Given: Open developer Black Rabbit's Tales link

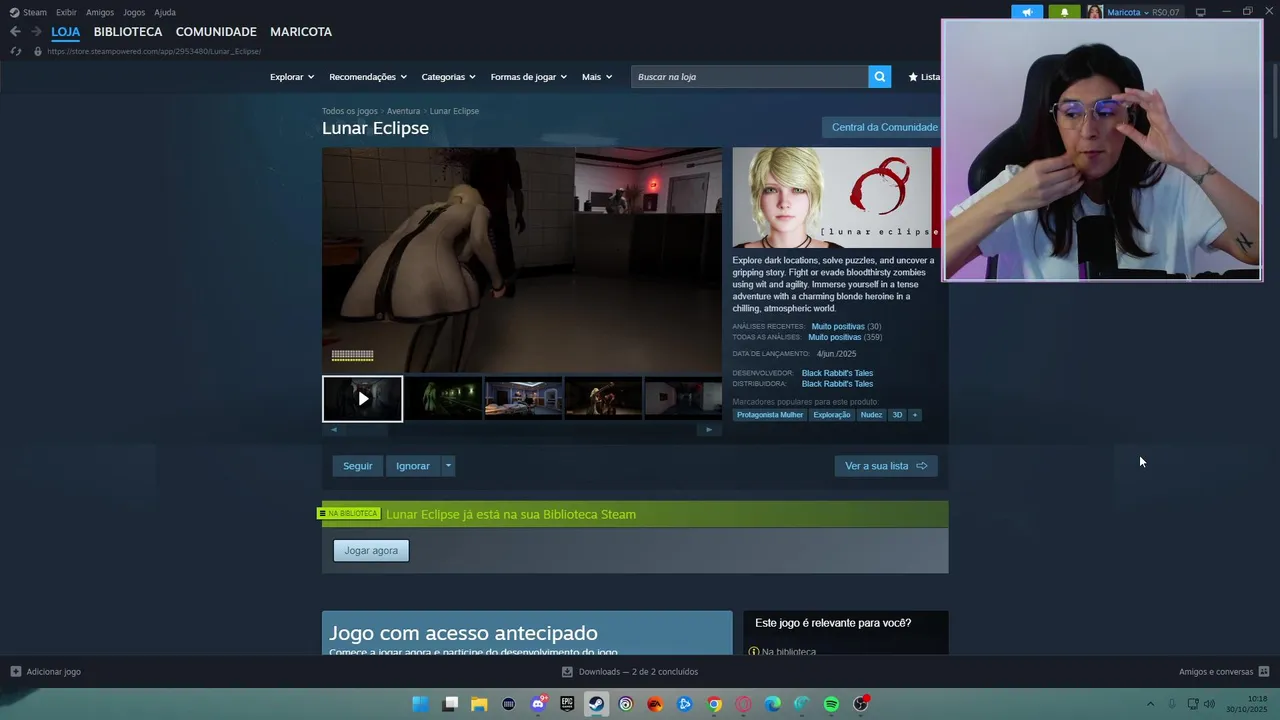Looking at the screenshot, I should pos(837,373).
